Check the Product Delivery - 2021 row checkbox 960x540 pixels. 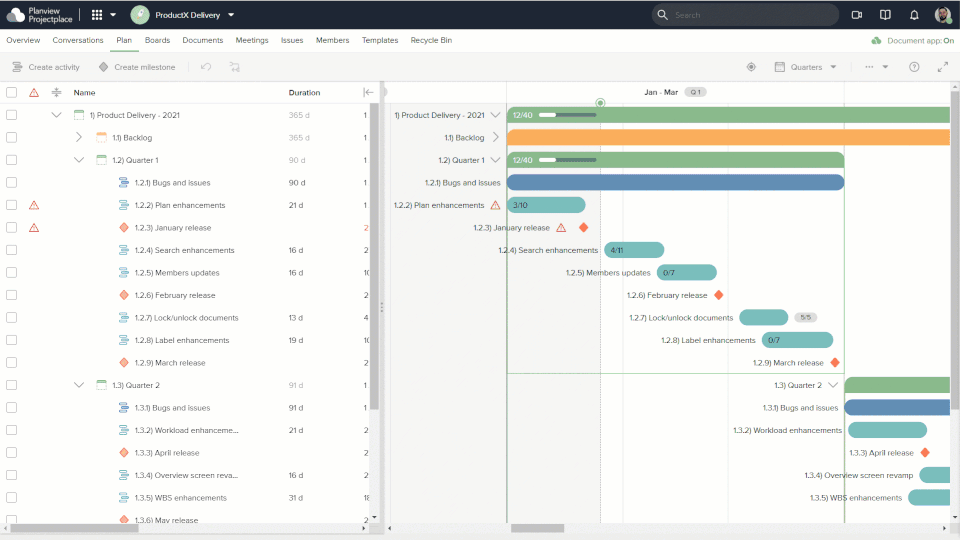[x=12, y=115]
